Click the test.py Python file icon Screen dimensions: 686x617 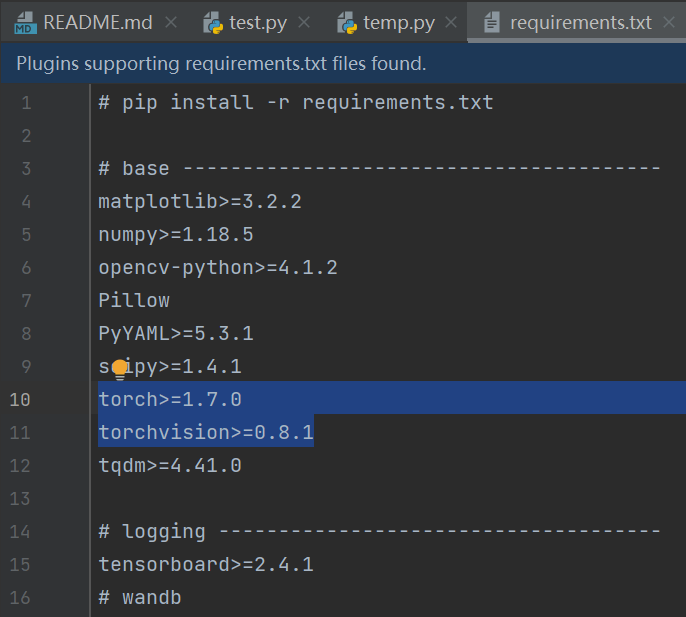213,23
